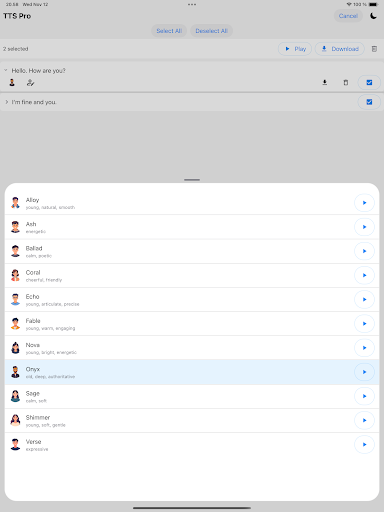
Task: Preview the Ash voice
Action: pyautogui.click(x=364, y=227)
